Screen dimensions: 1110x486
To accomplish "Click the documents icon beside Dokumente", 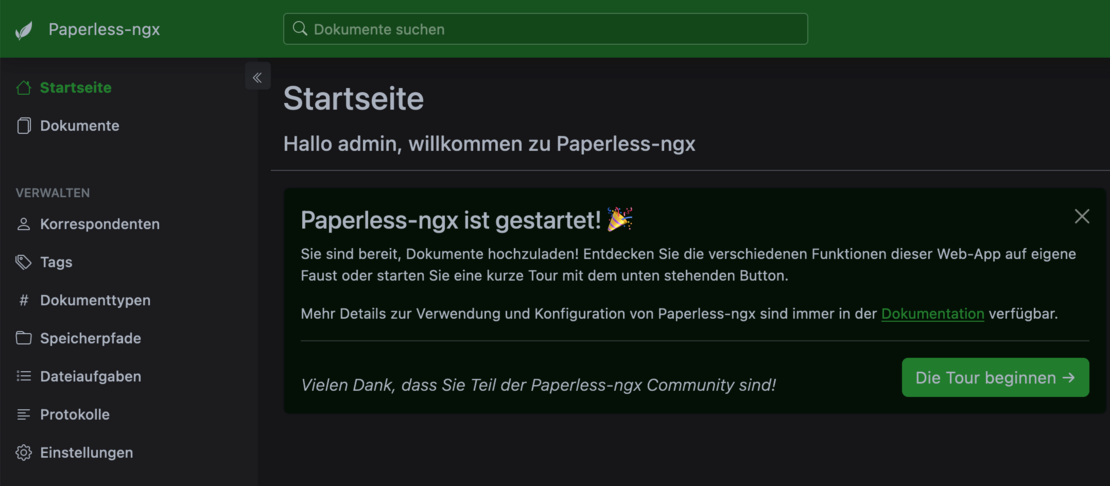I will coord(24,126).
